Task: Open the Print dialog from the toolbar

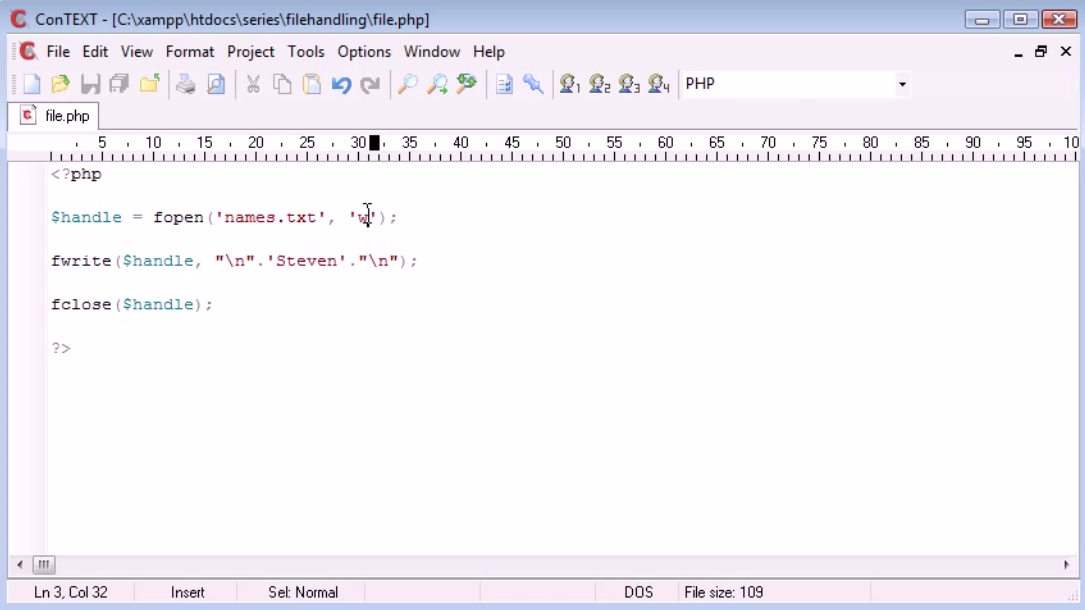Action: tap(186, 84)
